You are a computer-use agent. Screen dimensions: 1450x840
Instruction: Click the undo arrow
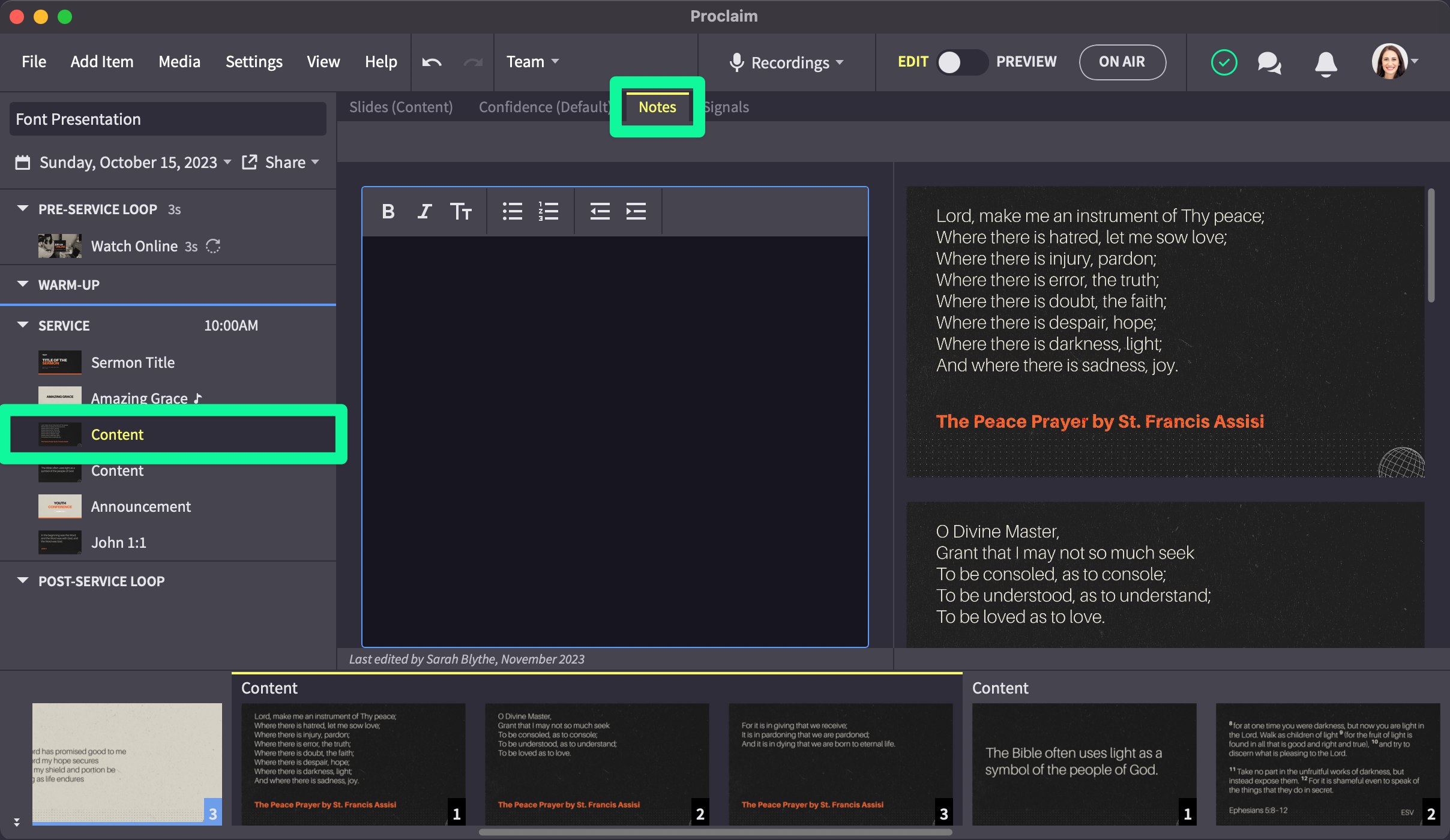point(432,62)
